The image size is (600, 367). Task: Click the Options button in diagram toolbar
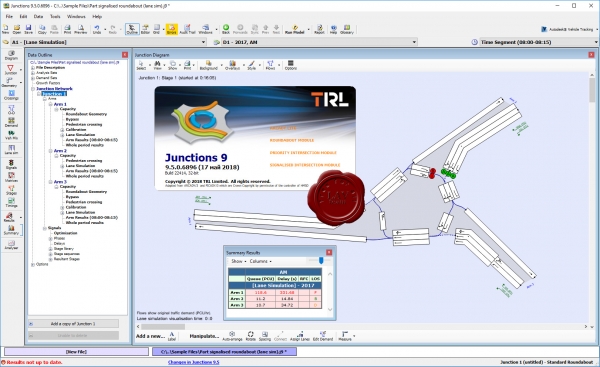(290, 65)
